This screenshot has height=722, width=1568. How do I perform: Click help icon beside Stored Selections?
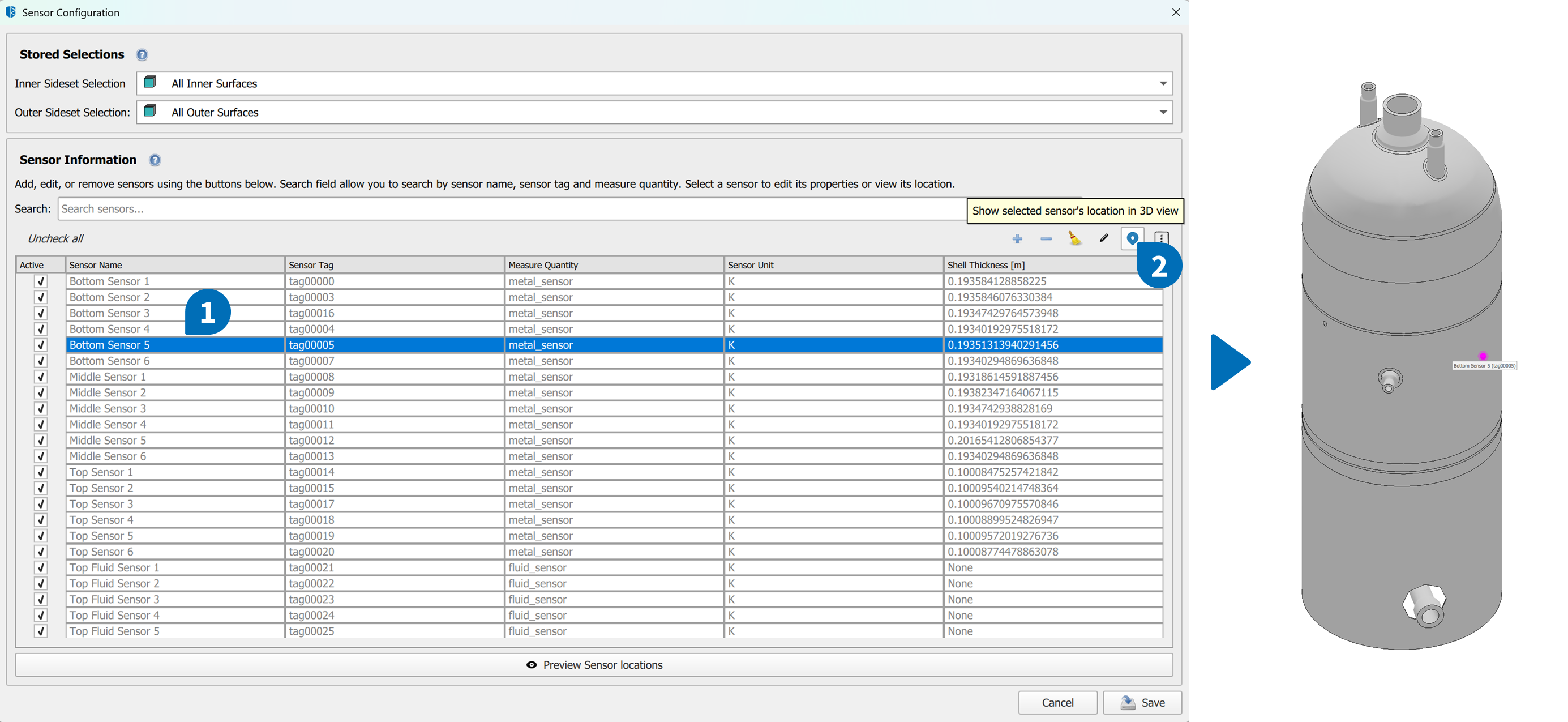pyautogui.click(x=142, y=55)
